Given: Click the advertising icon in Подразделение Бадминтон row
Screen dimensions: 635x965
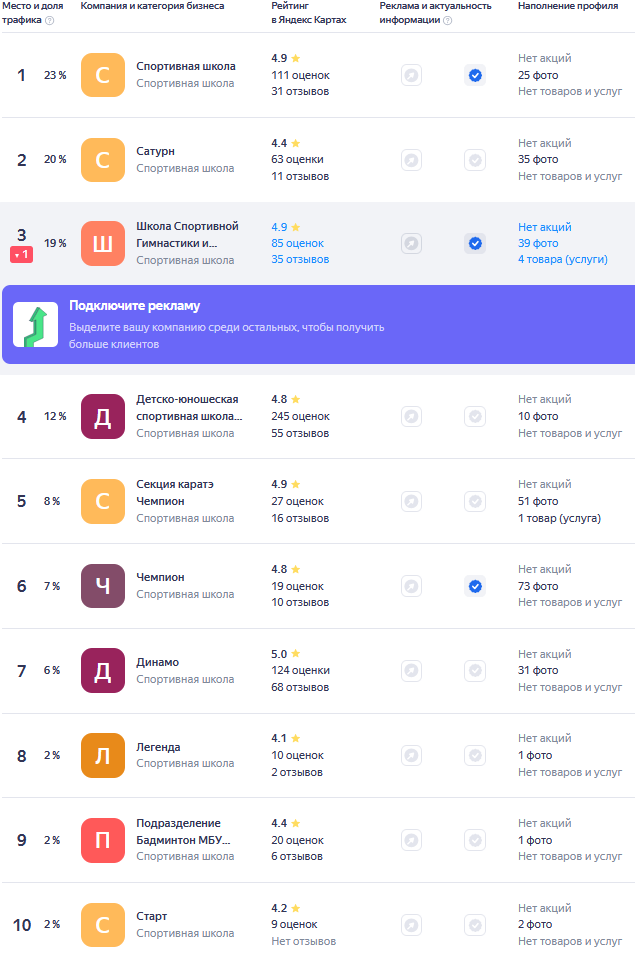Looking at the screenshot, I should 411,840.
